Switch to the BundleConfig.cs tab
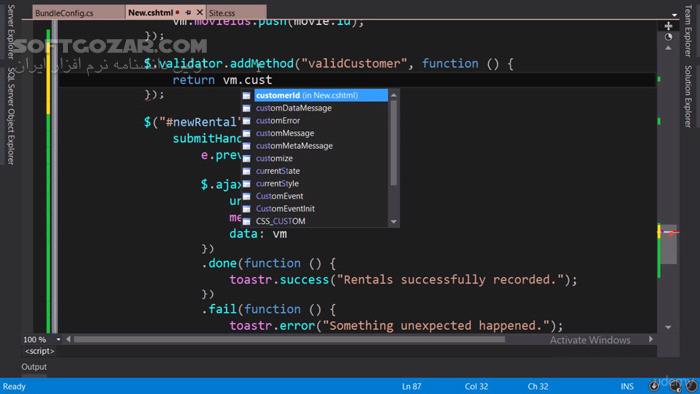The height and width of the screenshot is (394, 700). tap(64, 13)
